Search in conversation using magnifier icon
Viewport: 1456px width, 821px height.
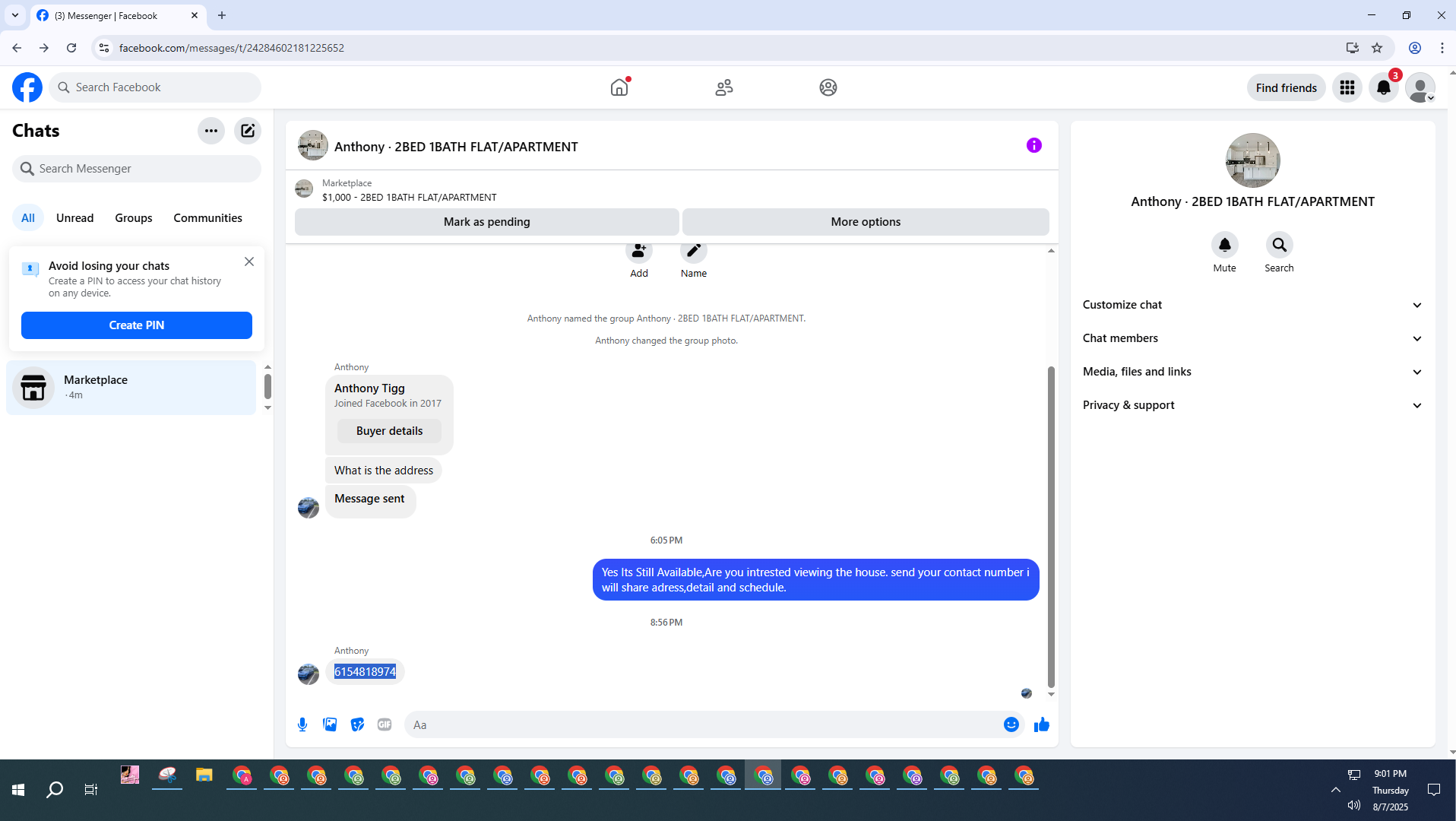pos(1280,245)
